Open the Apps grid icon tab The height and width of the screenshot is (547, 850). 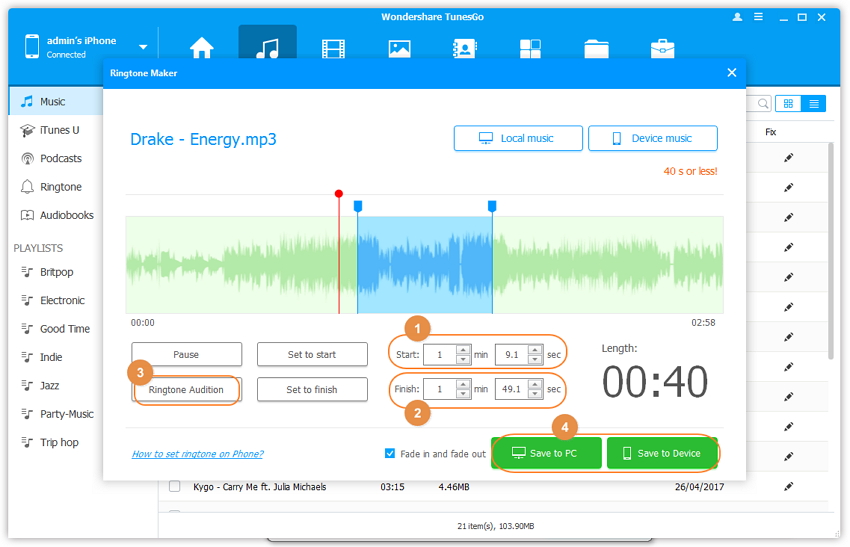point(530,49)
